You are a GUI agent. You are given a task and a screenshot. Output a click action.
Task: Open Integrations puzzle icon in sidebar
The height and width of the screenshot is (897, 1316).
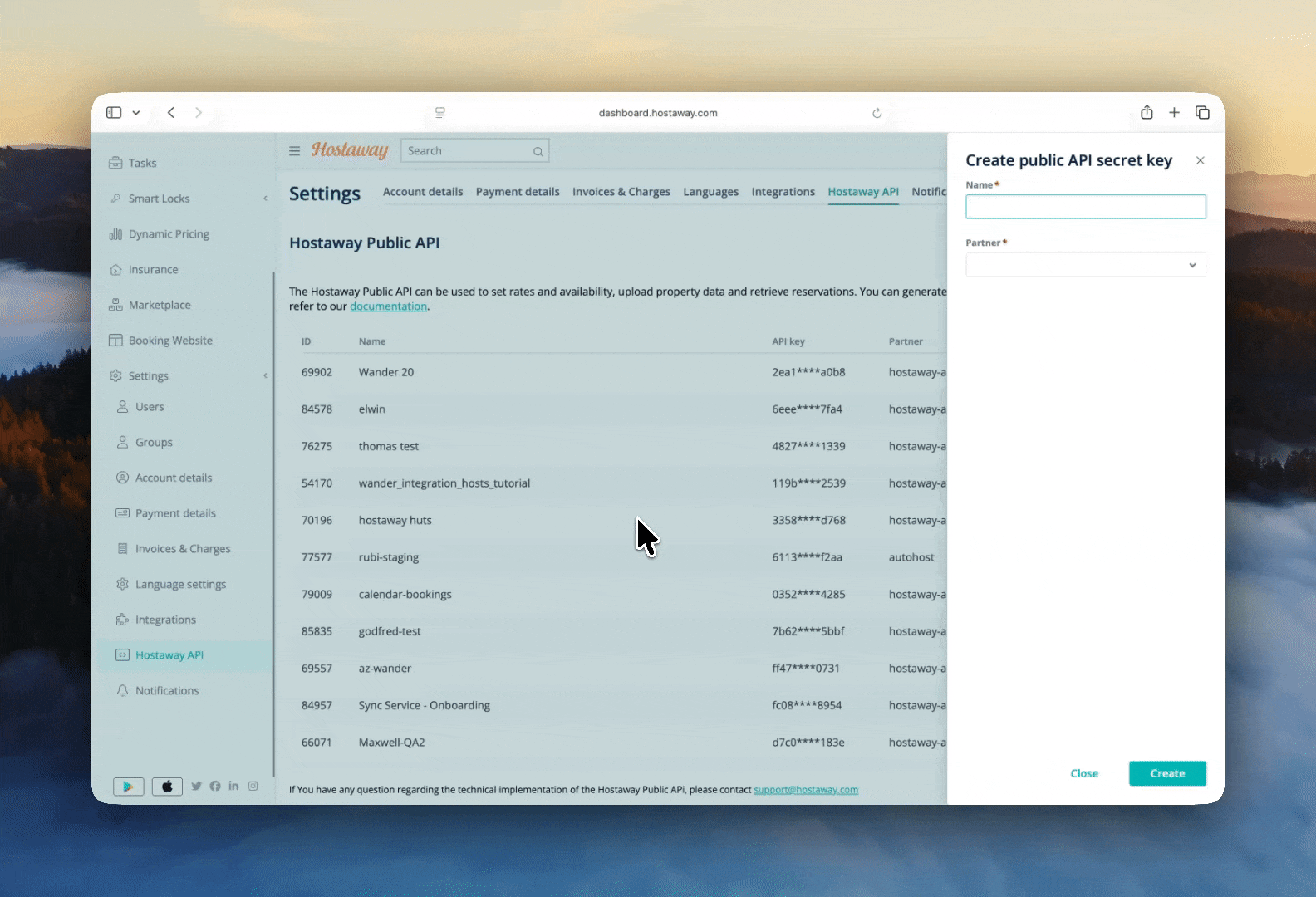122,620
